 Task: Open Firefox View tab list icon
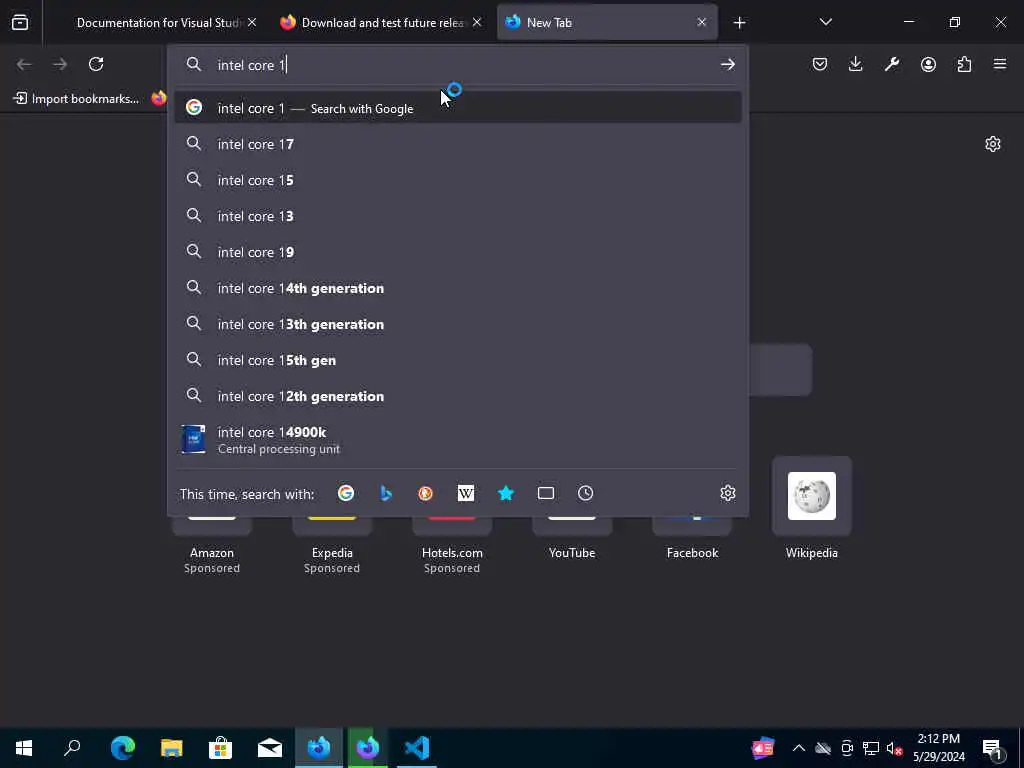[x=20, y=23]
